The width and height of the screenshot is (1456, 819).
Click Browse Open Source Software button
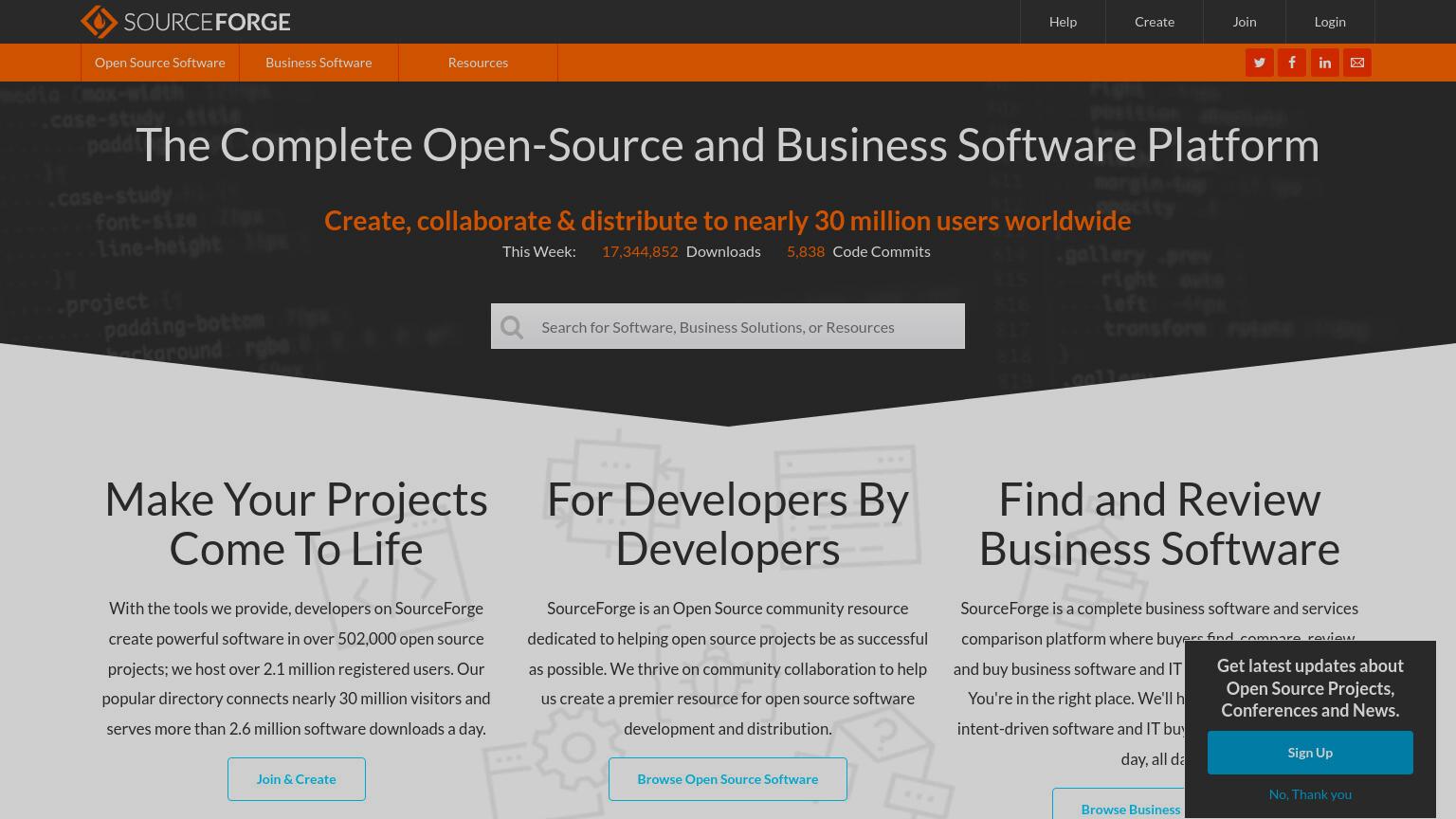728,779
